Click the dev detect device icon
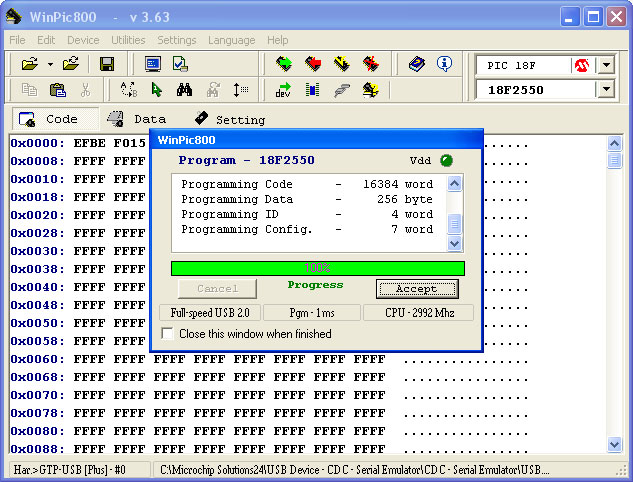The width and height of the screenshot is (633, 482). click(x=283, y=90)
